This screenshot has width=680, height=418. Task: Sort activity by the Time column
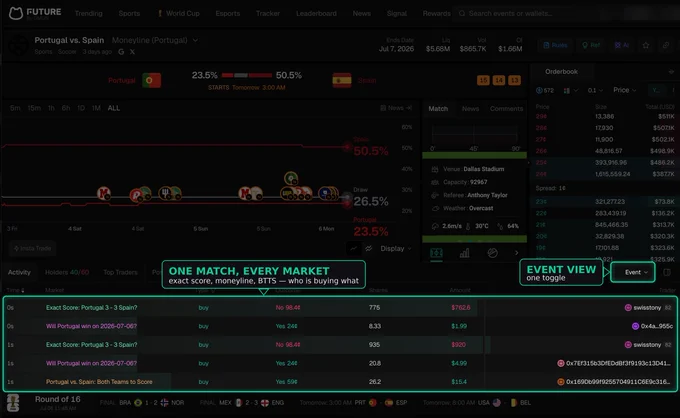click(x=15, y=290)
